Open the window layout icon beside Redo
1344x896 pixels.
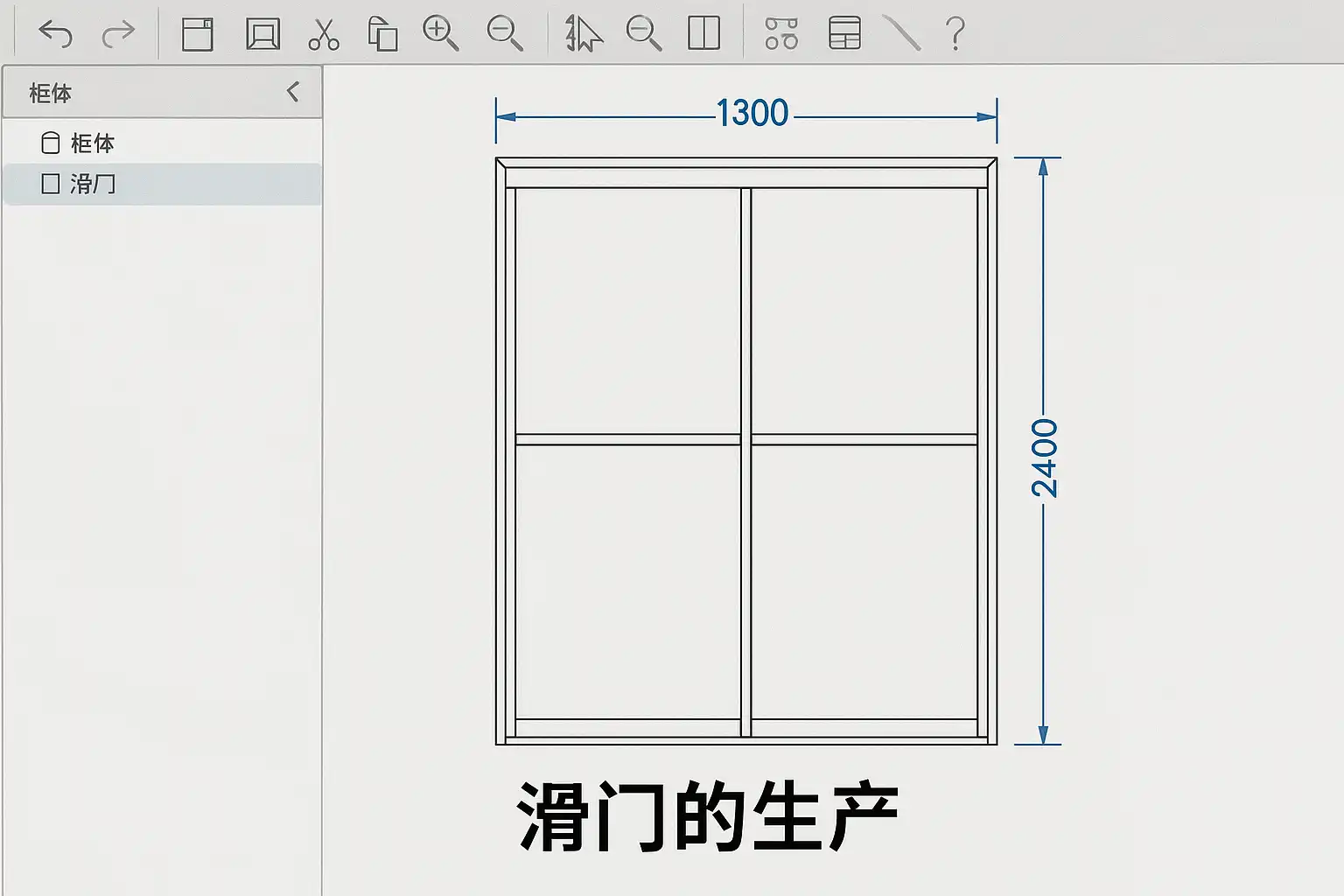click(x=198, y=34)
